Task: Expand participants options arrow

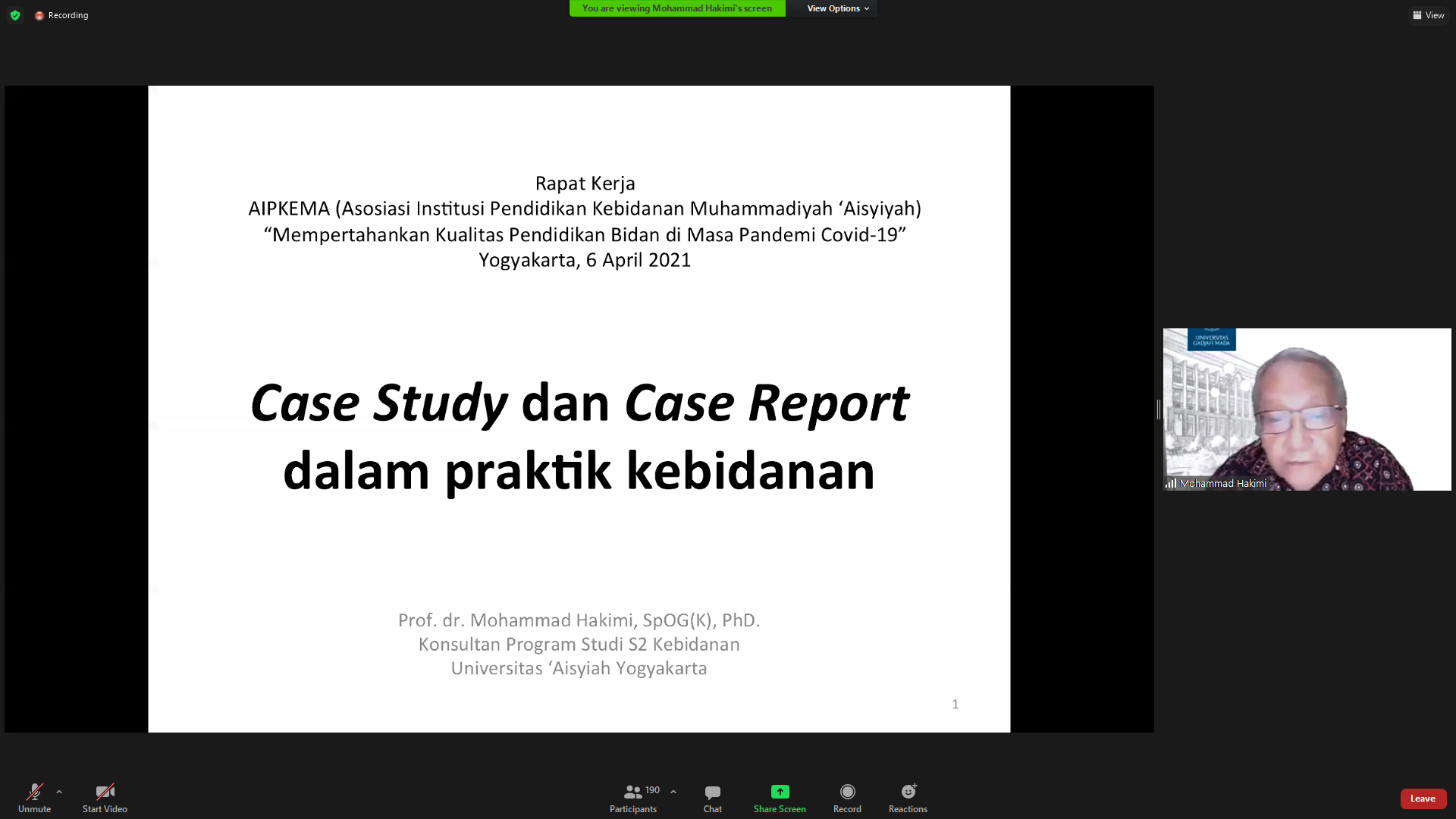Action: 673,792
